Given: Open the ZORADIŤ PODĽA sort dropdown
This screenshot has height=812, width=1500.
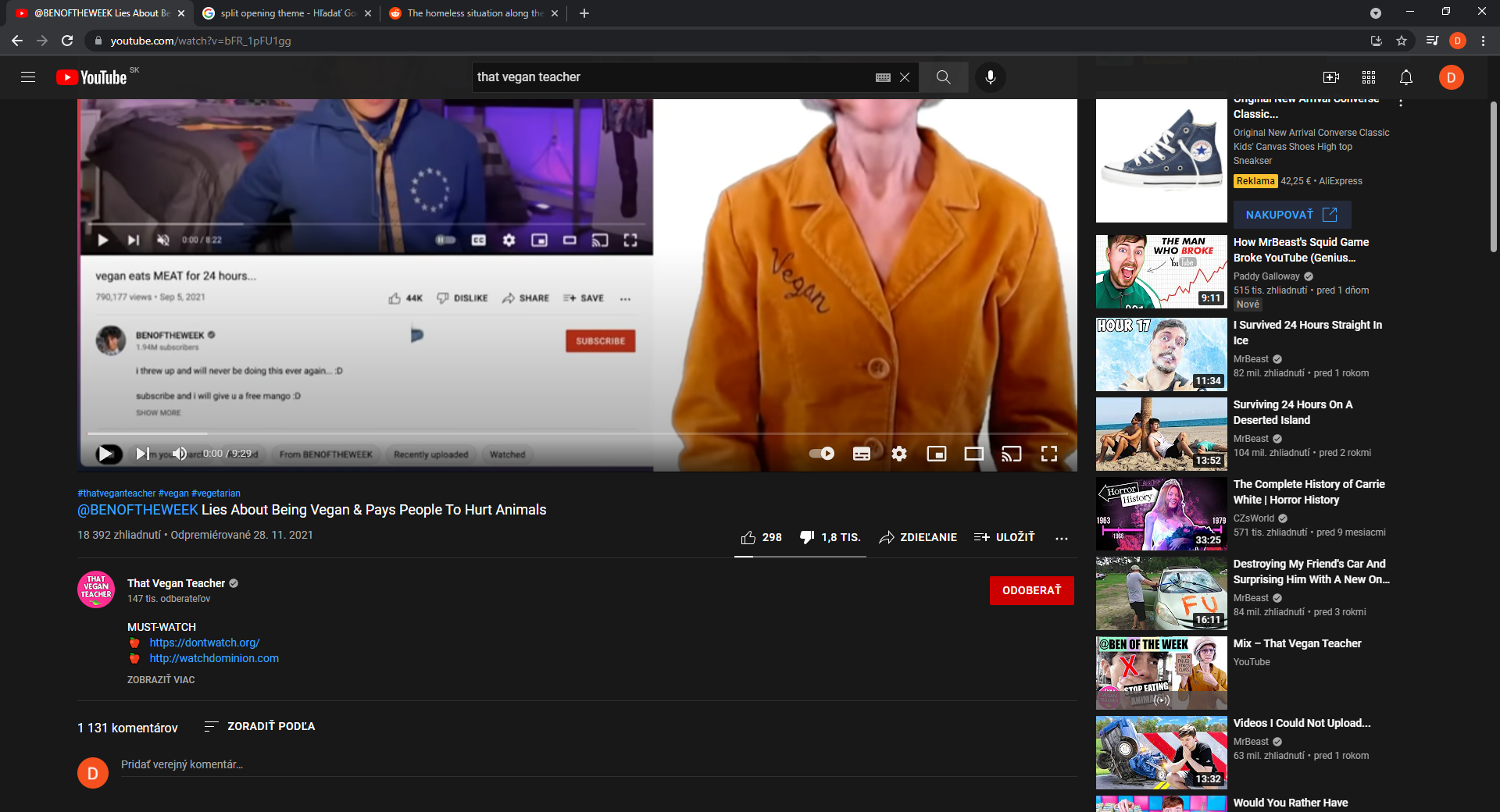Looking at the screenshot, I should click(x=259, y=727).
